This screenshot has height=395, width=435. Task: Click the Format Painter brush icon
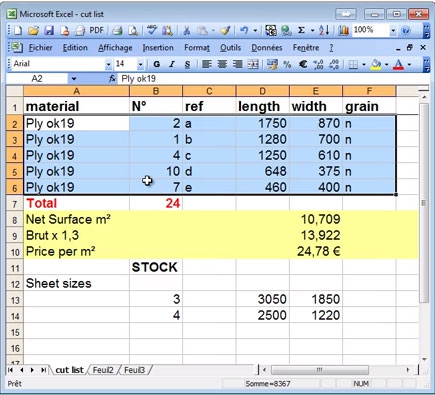coord(225,30)
